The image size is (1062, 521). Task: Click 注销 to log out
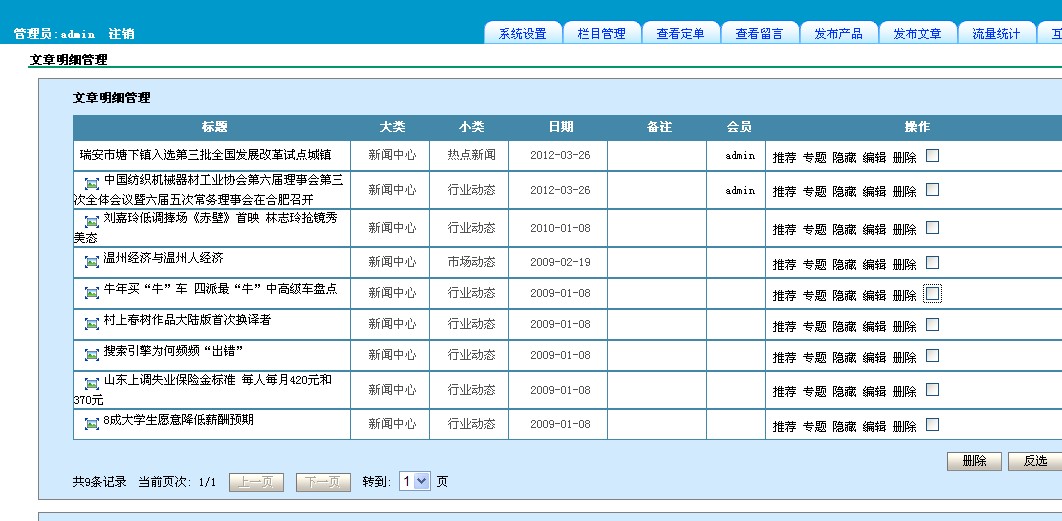pos(121,34)
